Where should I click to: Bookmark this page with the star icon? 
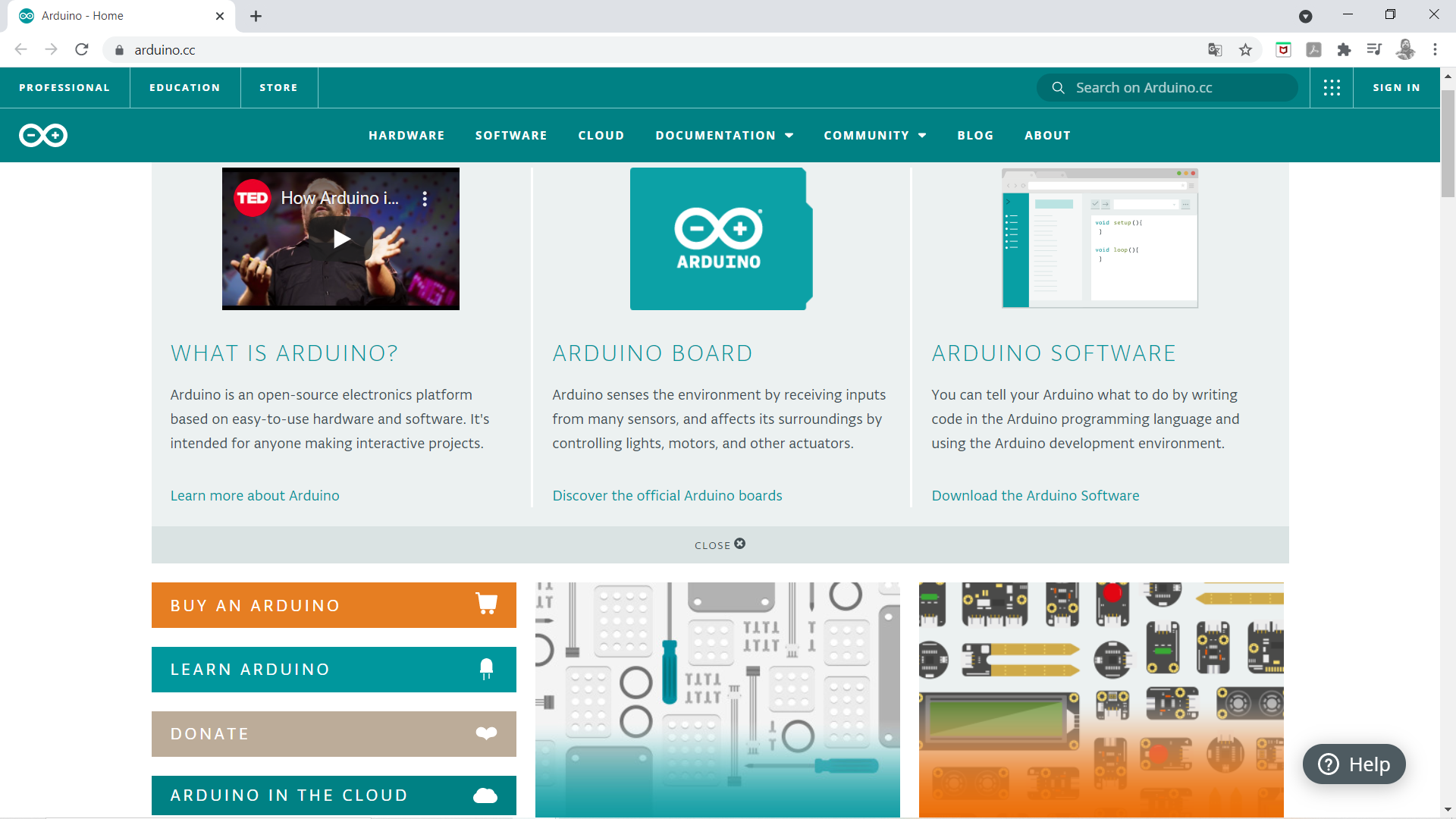point(1245,50)
